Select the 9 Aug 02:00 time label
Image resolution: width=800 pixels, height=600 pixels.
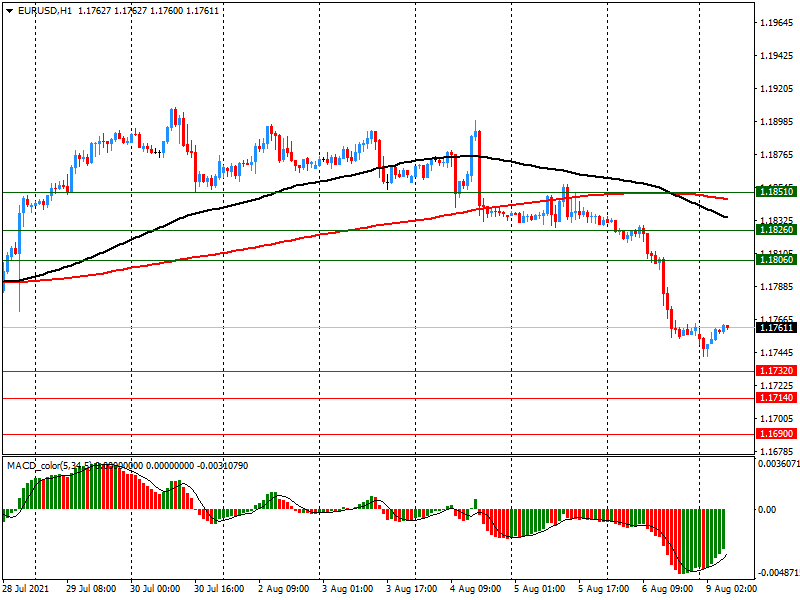point(732,589)
